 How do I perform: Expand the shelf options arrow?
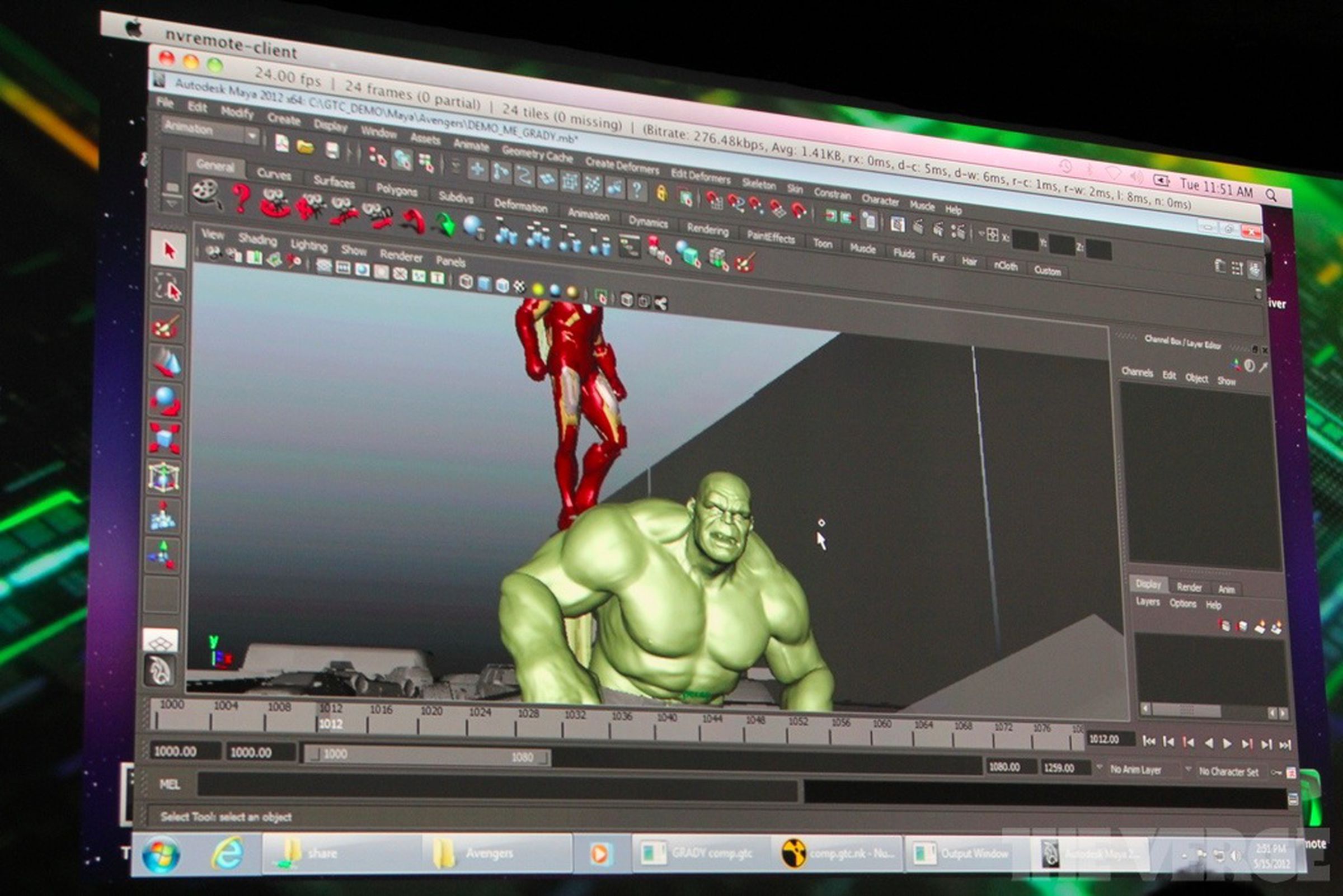[x=171, y=205]
